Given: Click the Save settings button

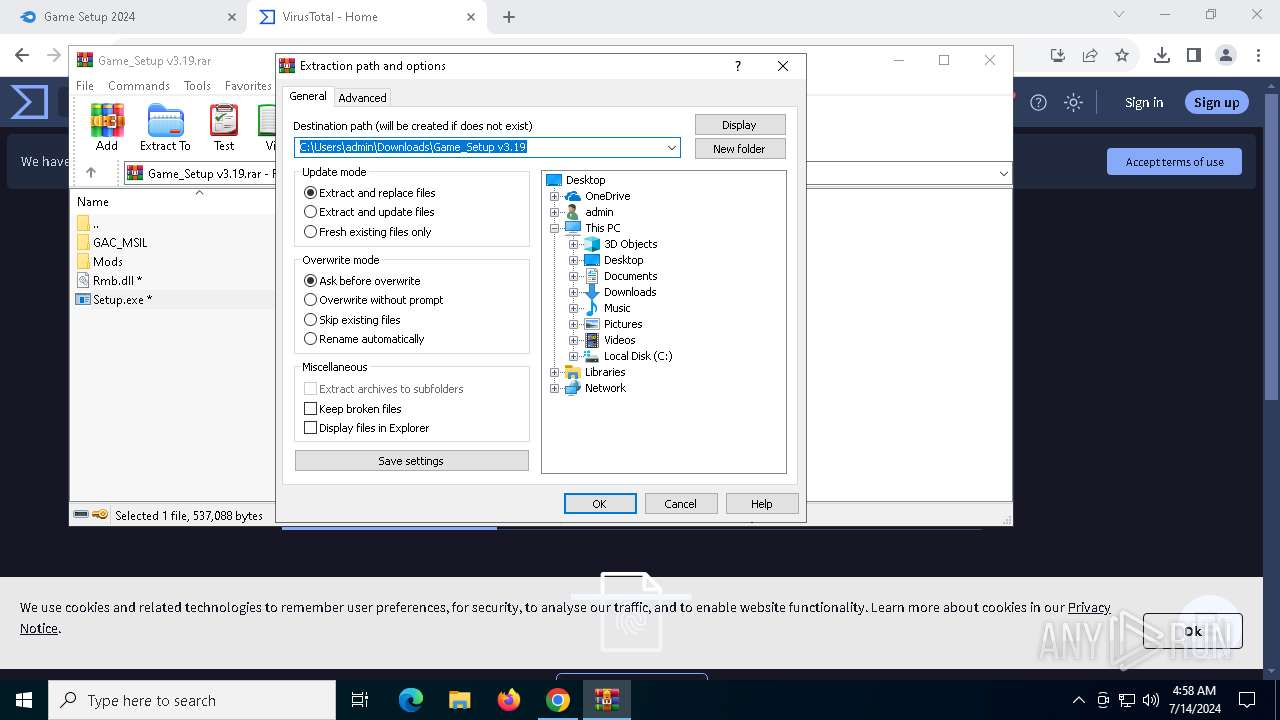Looking at the screenshot, I should (411, 461).
